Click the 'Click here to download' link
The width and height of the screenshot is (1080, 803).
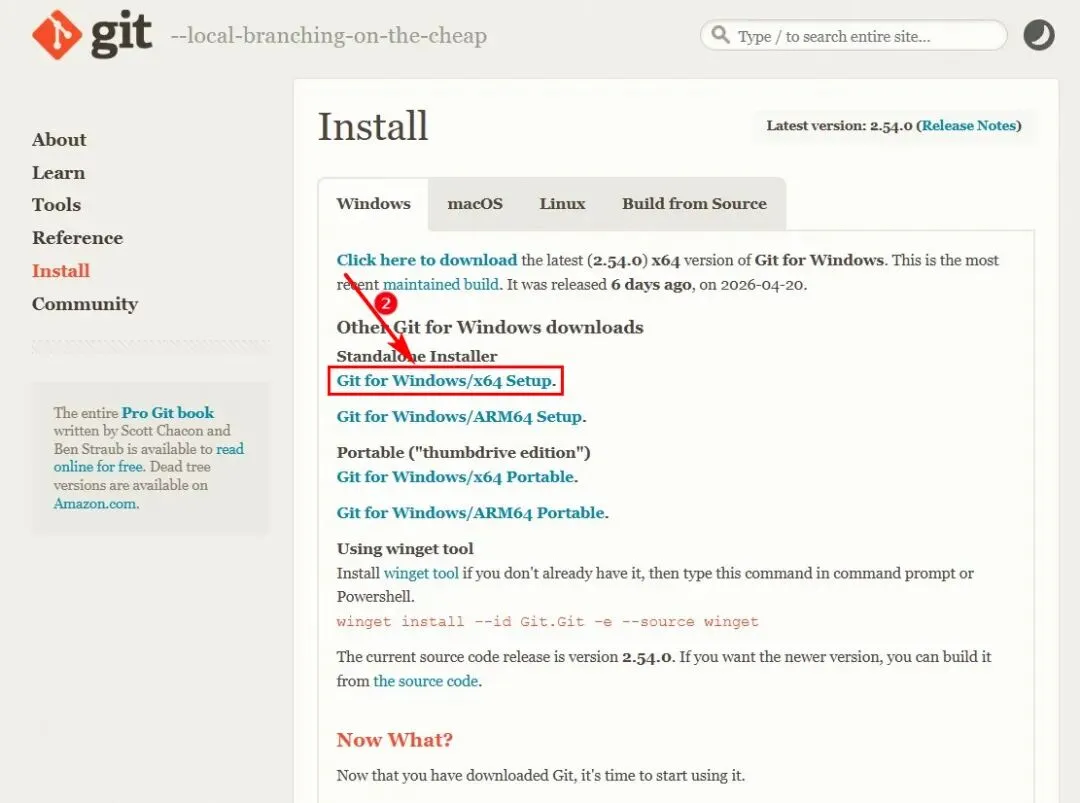[426, 260]
